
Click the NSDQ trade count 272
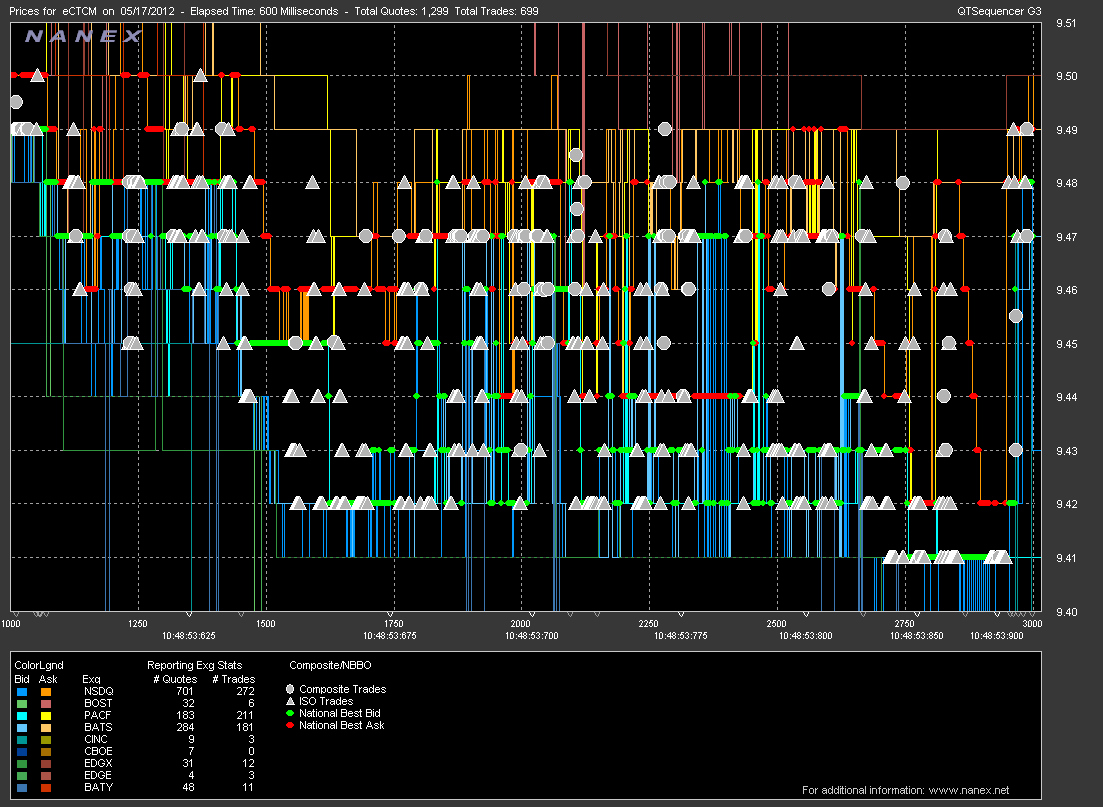click(246, 692)
